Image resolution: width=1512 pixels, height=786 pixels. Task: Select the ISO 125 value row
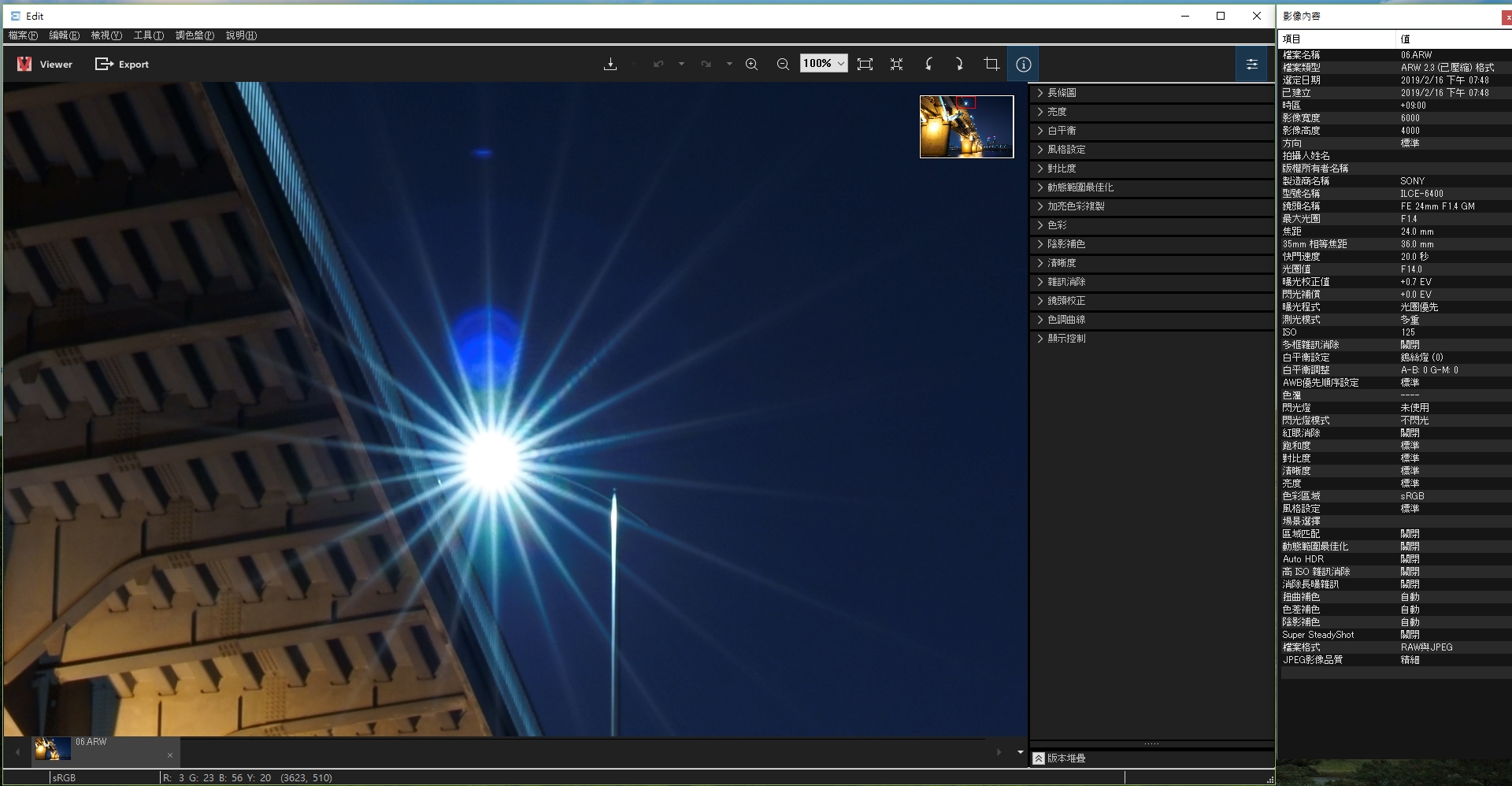click(1395, 332)
